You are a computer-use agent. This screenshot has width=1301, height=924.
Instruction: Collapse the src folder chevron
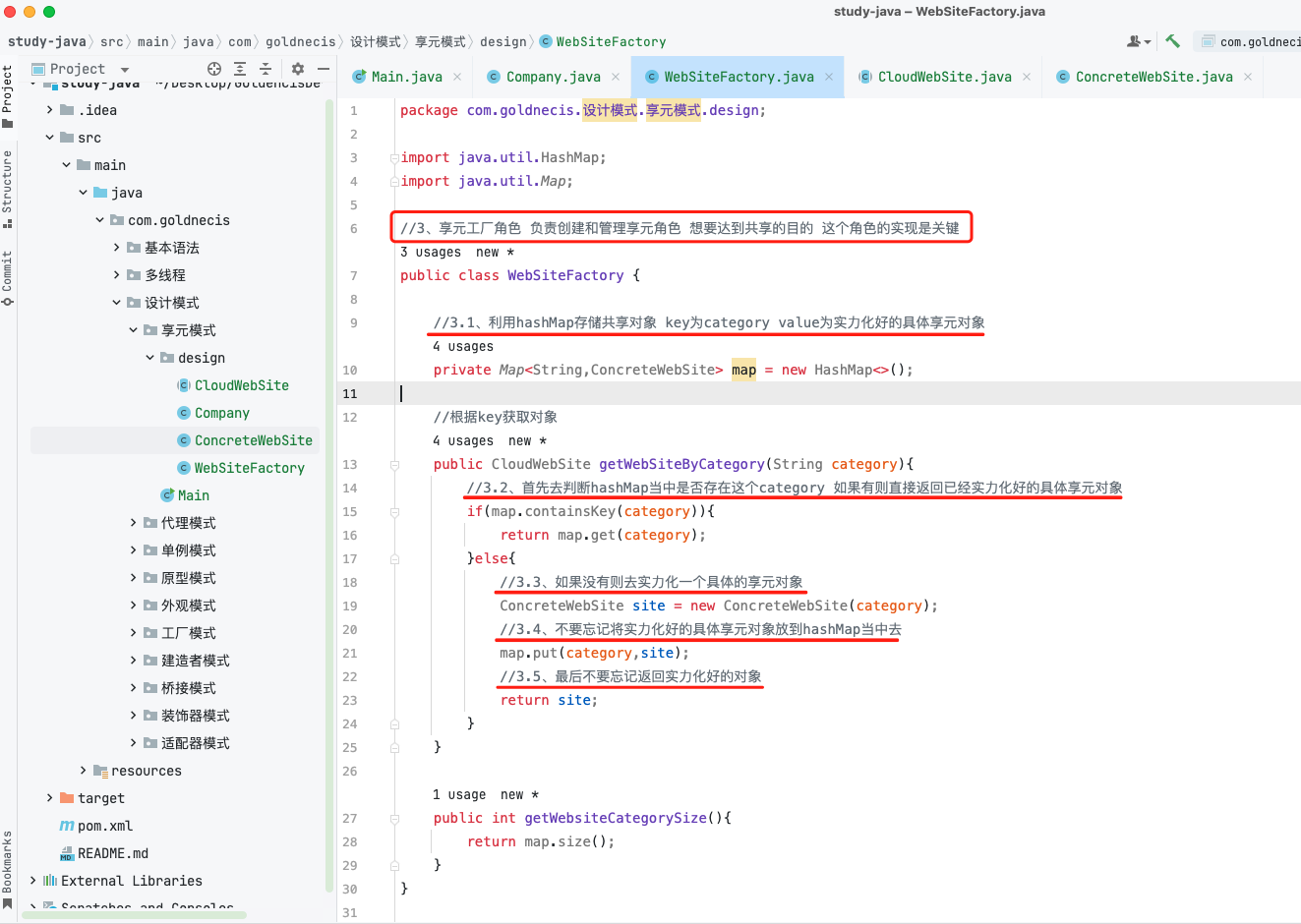[50, 138]
